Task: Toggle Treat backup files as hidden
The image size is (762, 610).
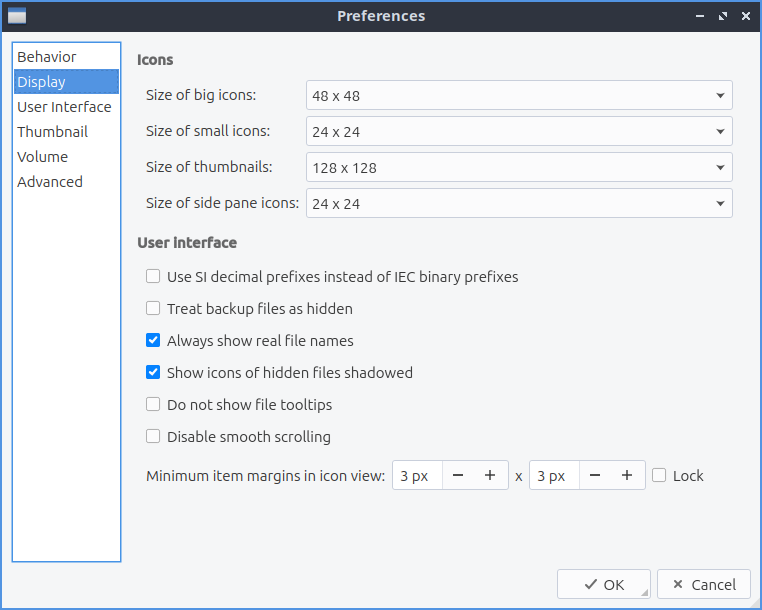Action: [153, 308]
